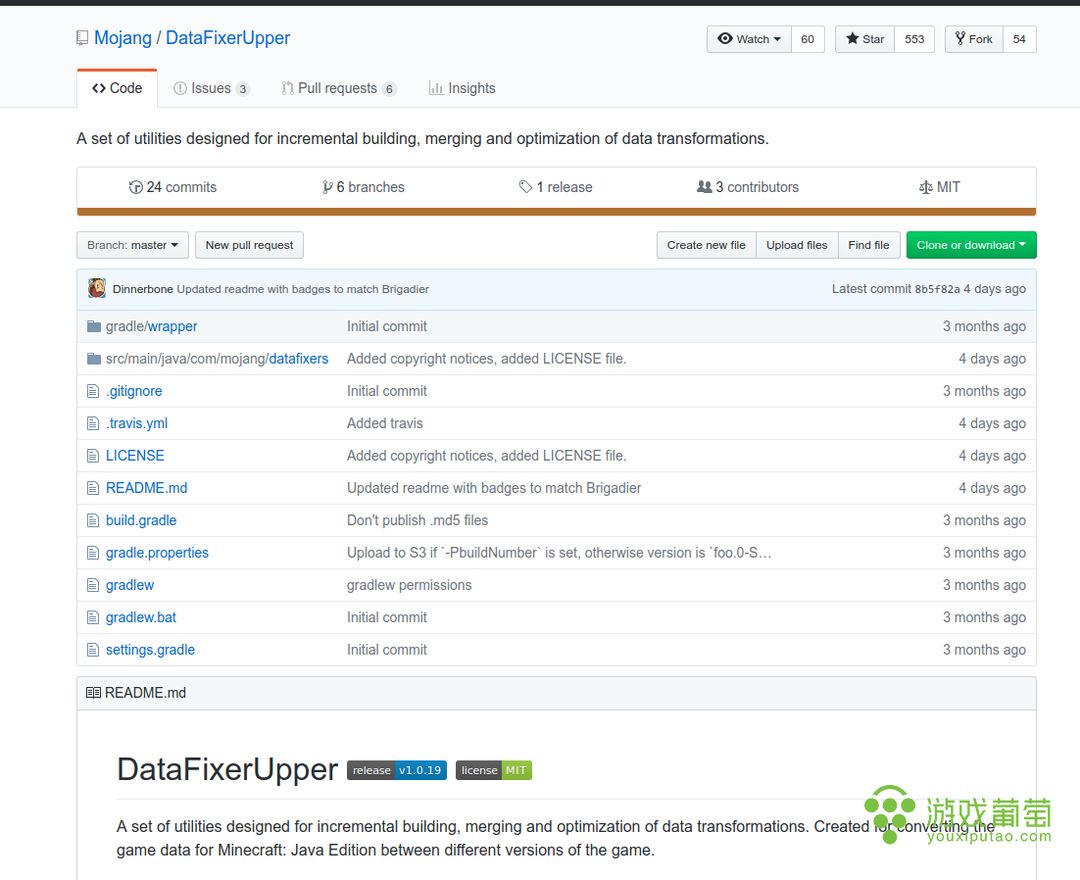
Task: View the 60 watchers count
Action: click(808, 39)
